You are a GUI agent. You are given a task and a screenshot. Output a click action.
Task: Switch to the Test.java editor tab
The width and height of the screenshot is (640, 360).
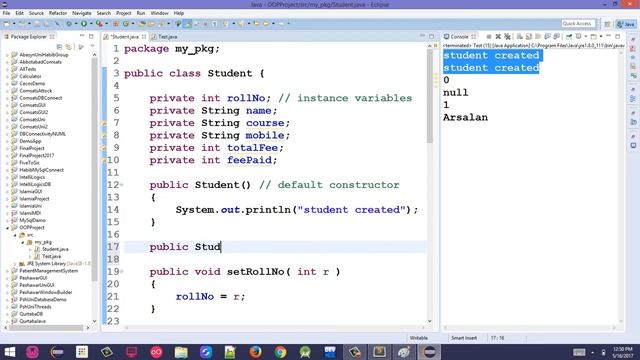tap(165, 37)
